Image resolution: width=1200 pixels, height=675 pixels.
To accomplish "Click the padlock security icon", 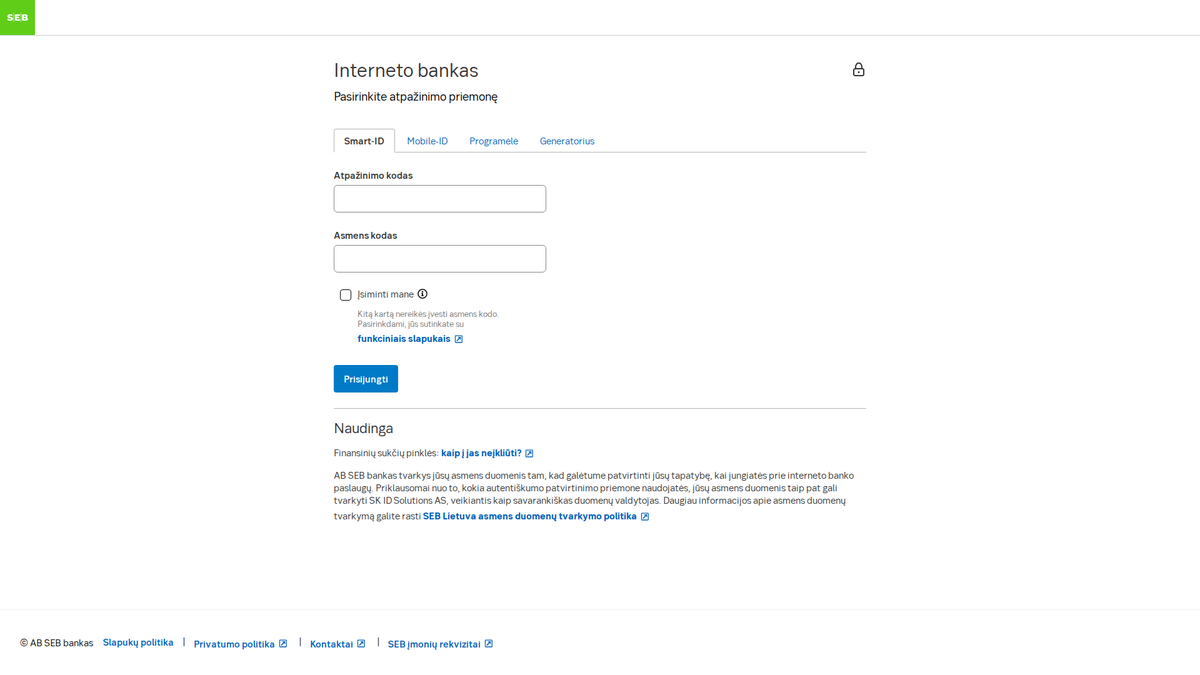I will click(x=858, y=70).
